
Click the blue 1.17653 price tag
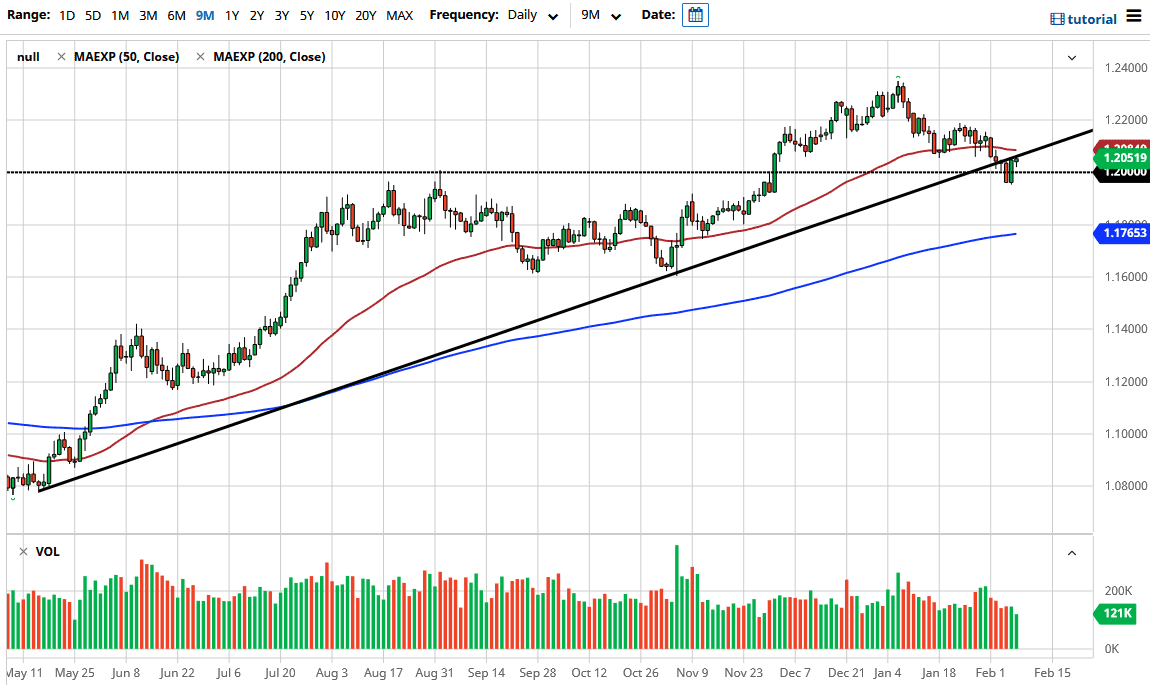pyautogui.click(x=1120, y=233)
